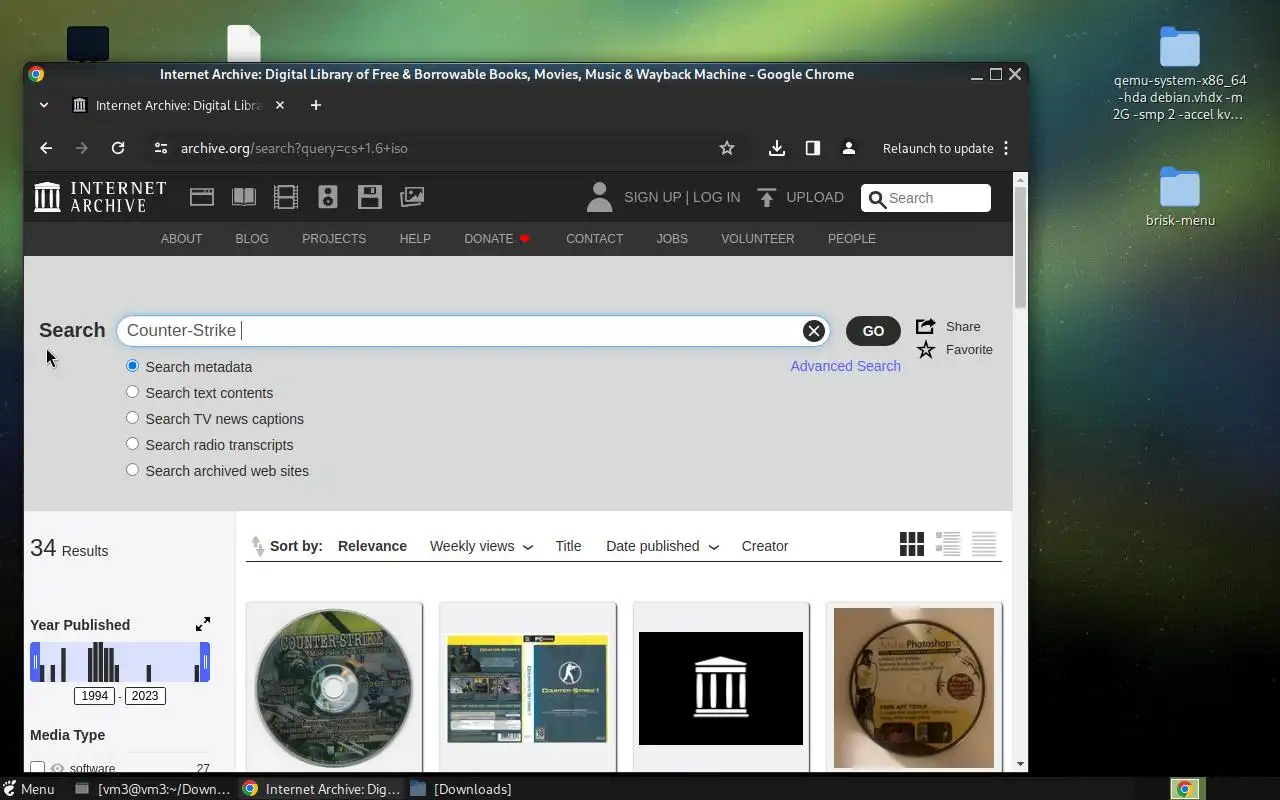The image size is (1280, 800).
Task: Open the JOBS menu item
Action: [672, 239]
